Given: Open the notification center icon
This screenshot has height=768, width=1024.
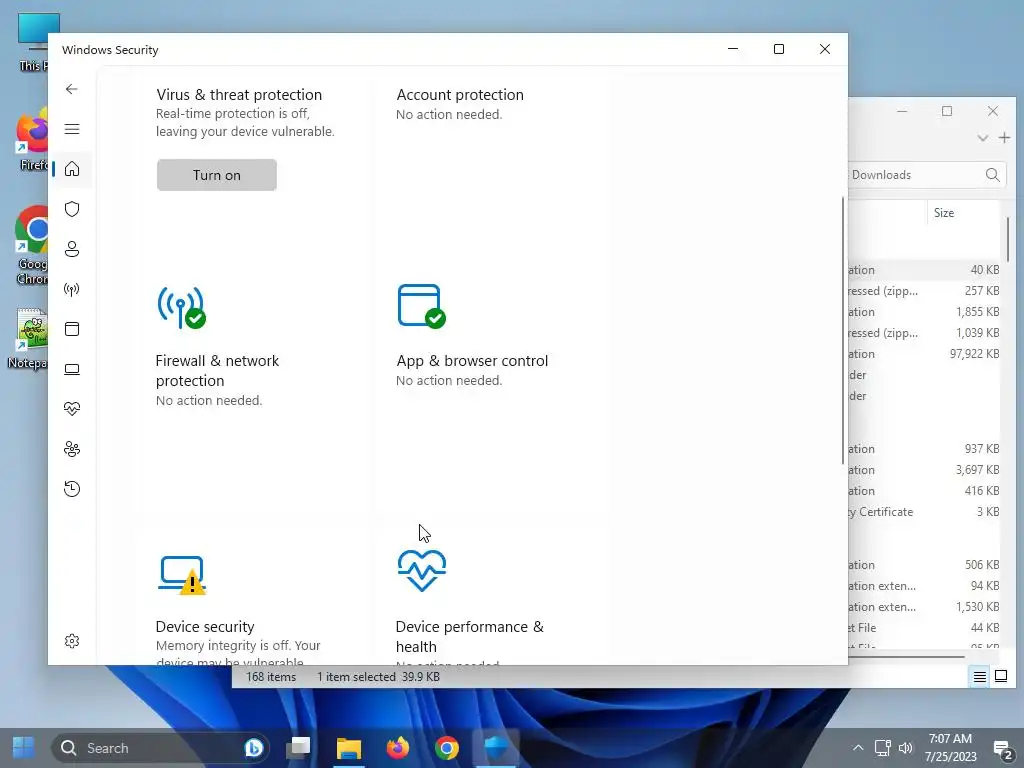Looking at the screenshot, I should [1002, 748].
